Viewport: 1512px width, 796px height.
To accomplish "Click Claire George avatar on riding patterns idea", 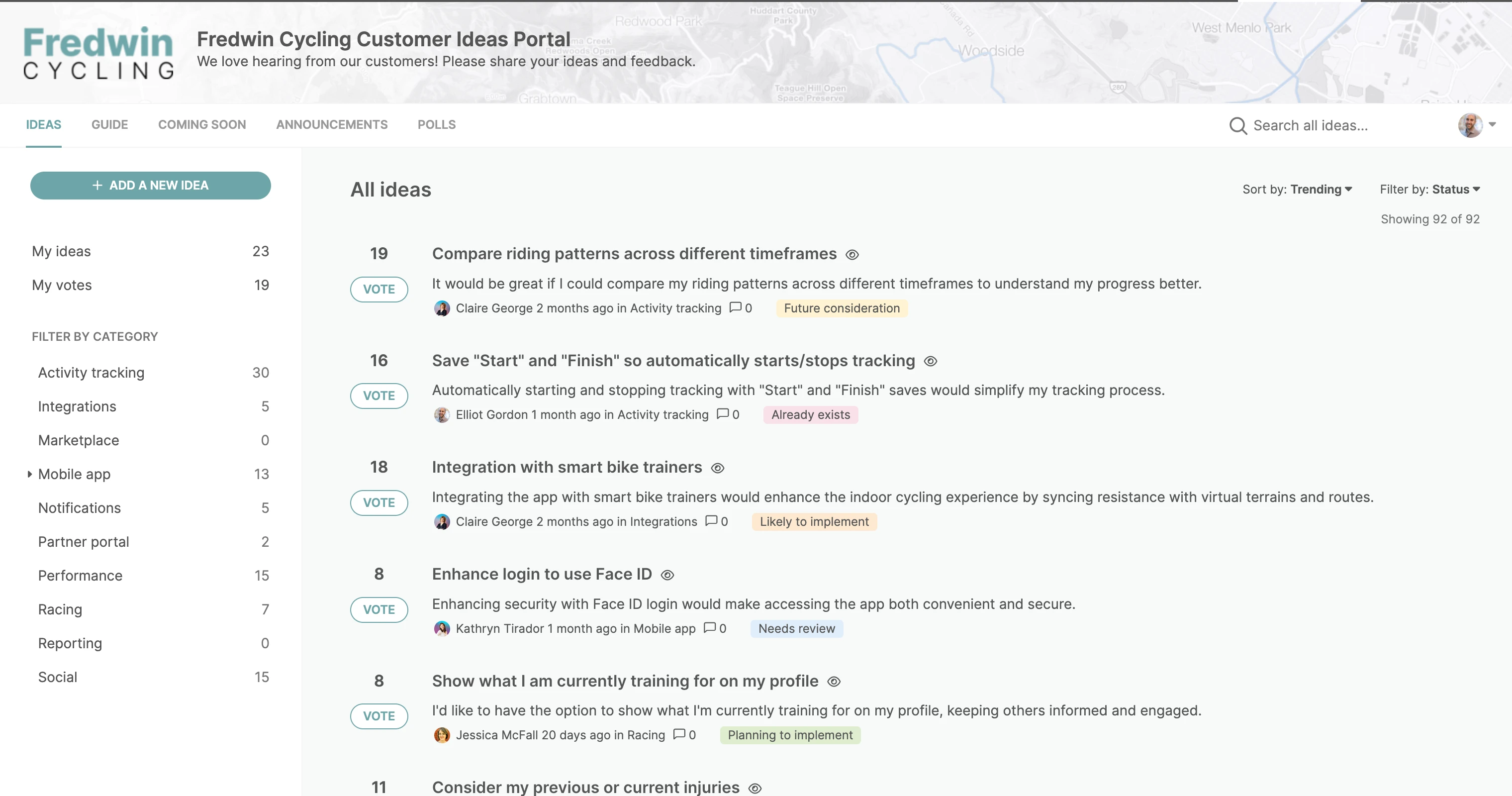I will pyautogui.click(x=441, y=308).
